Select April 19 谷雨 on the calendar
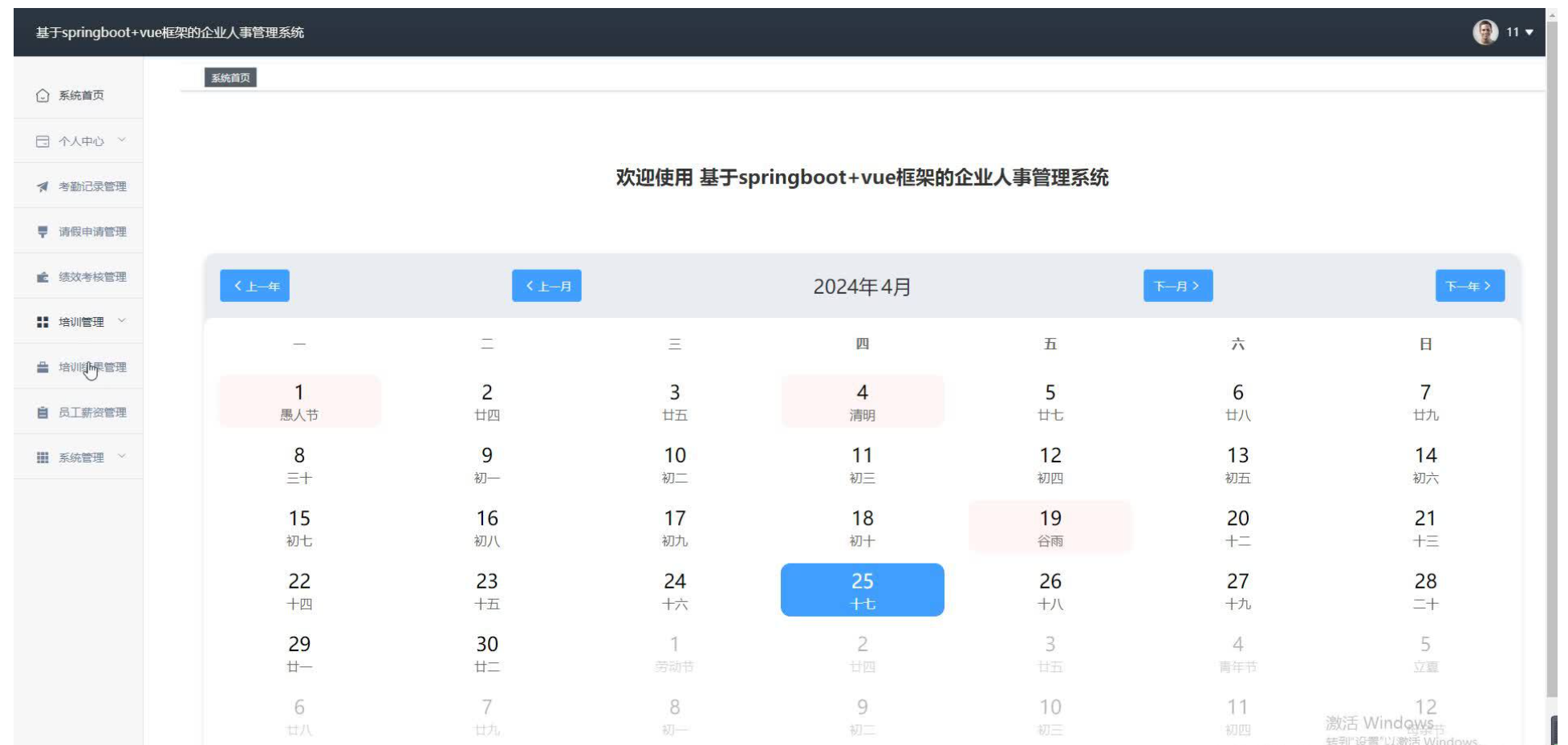 click(1050, 527)
